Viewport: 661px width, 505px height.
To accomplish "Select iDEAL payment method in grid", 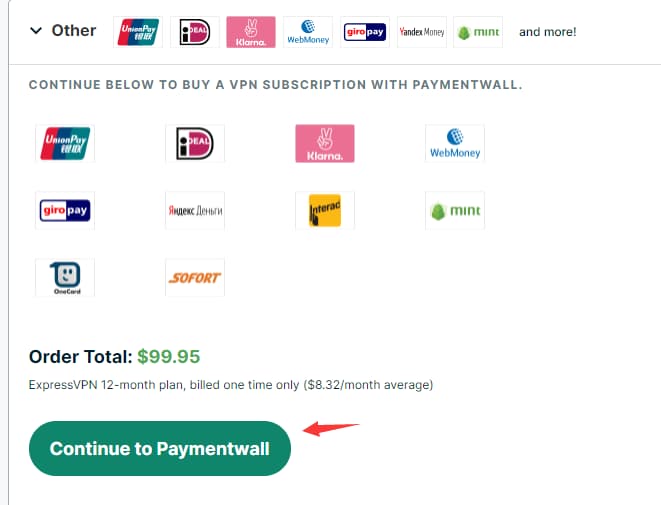I will point(195,144).
